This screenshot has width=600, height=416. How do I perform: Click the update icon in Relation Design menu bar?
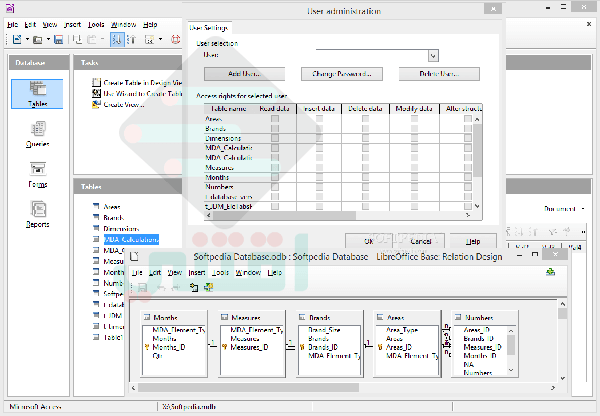tap(550, 272)
